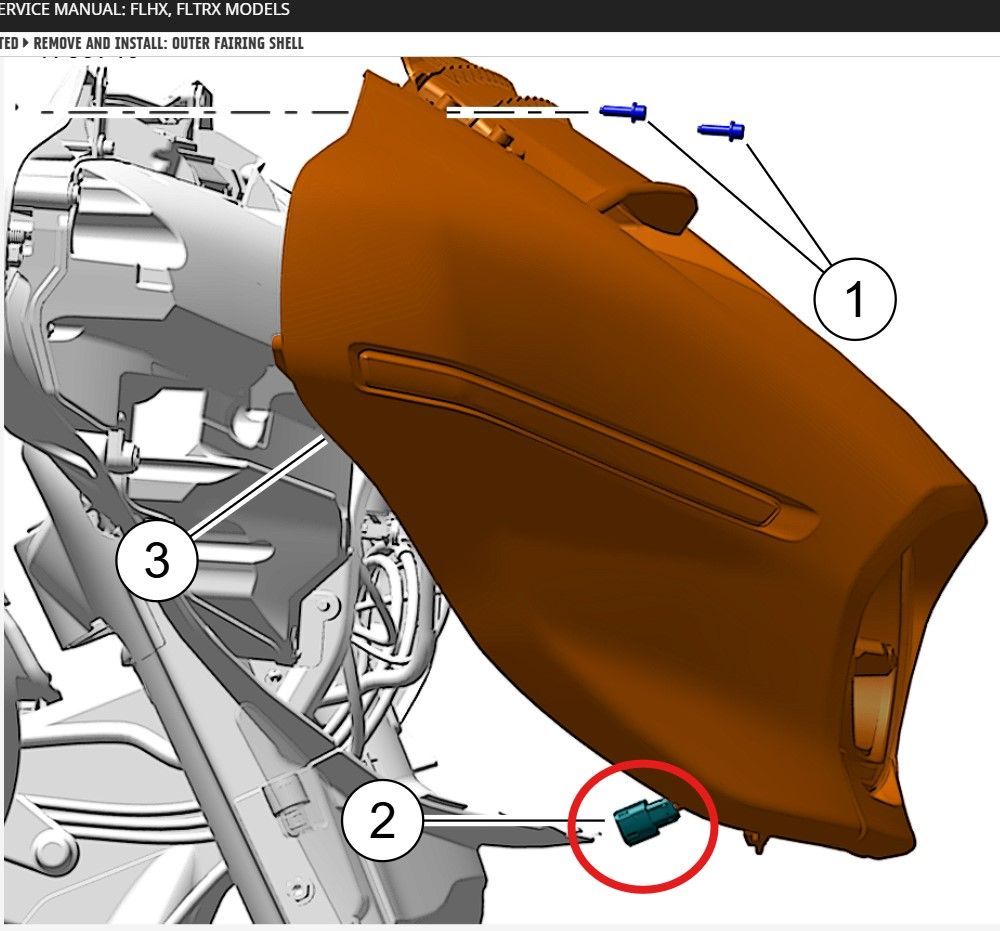This screenshot has width=1000, height=931.
Task: Open REMOVE AND INSTALL: OUTER FAIRING SHELL breadcrumb
Action: 168,44
